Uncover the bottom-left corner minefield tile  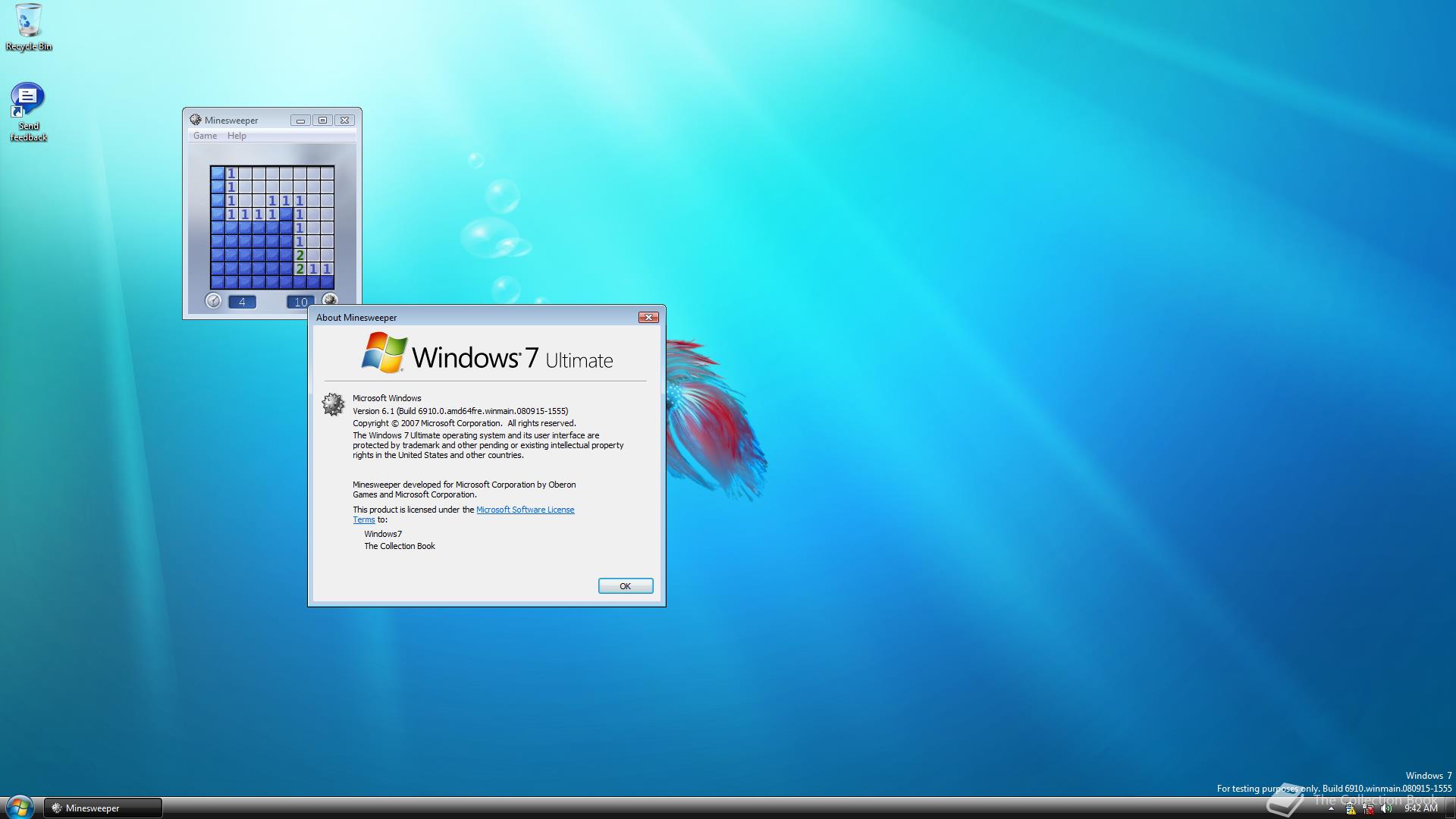click(218, 282)
